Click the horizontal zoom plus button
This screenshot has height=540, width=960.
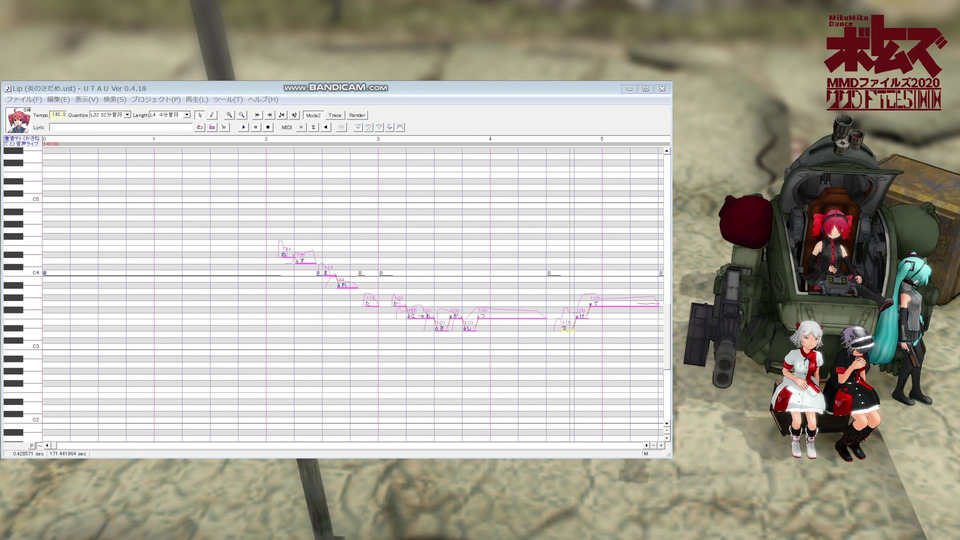661,446
